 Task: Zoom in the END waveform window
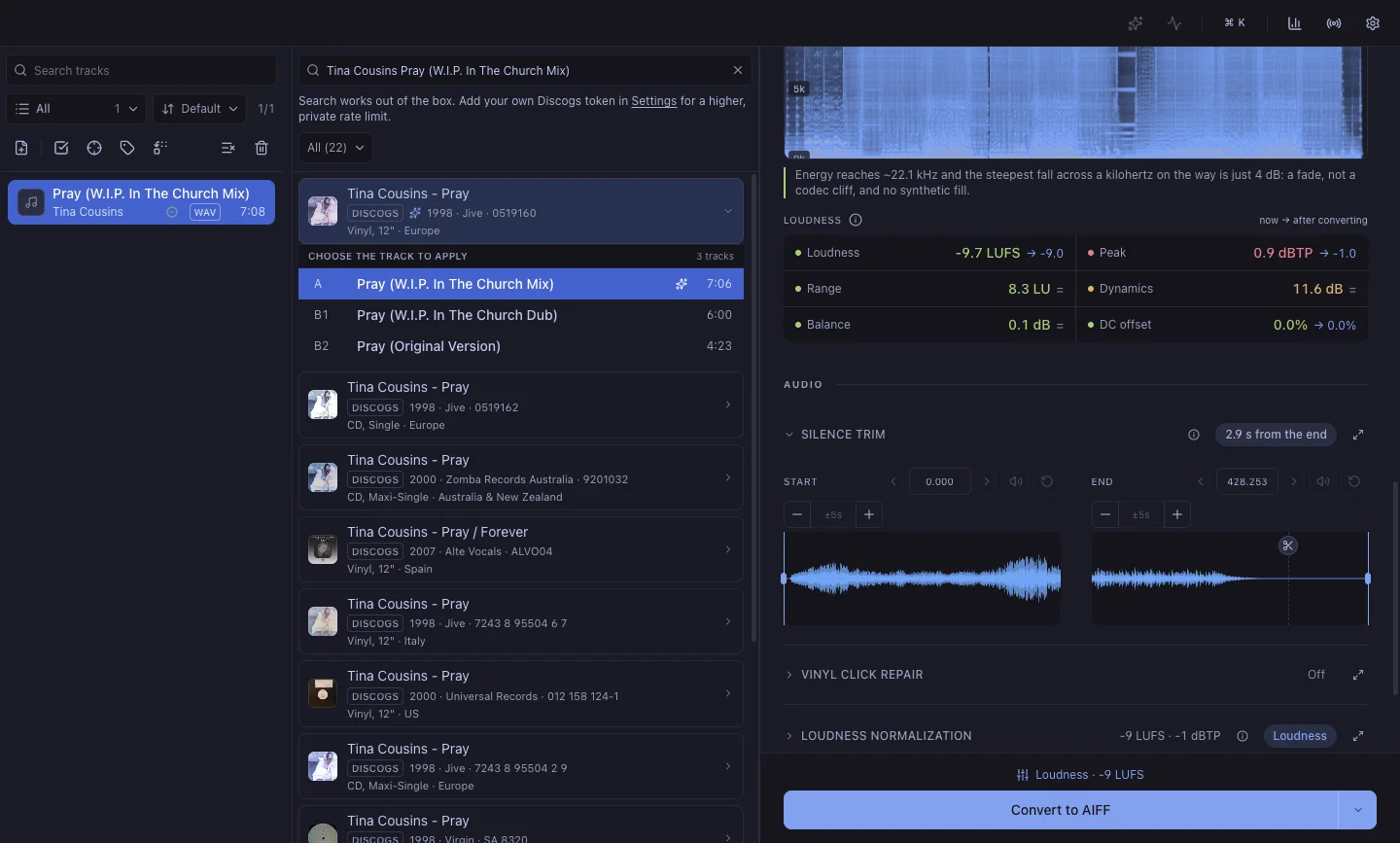[1176, 514]
